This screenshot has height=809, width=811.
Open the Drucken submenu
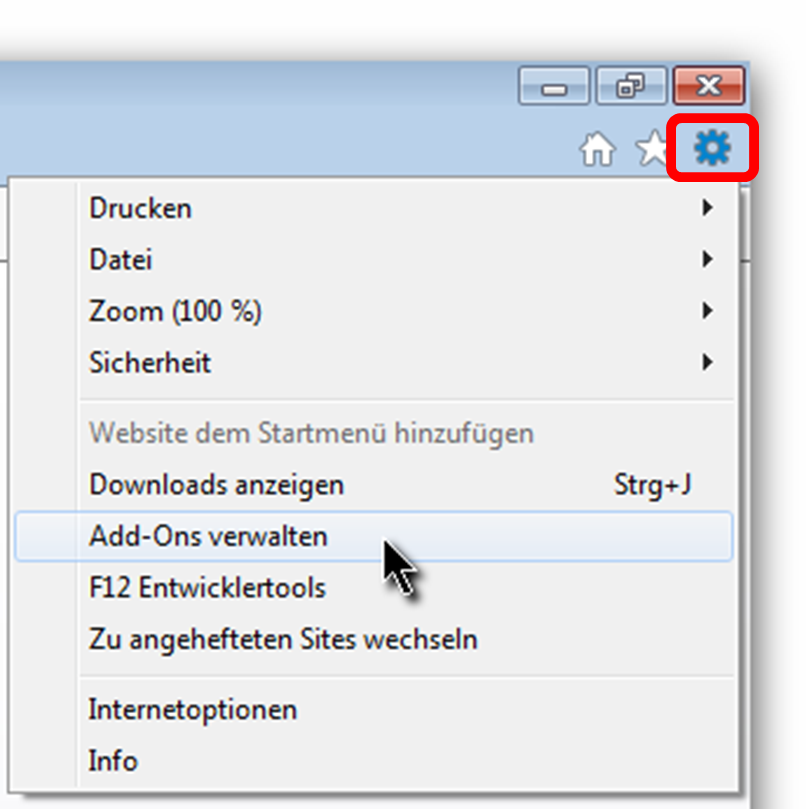(373, 208)
